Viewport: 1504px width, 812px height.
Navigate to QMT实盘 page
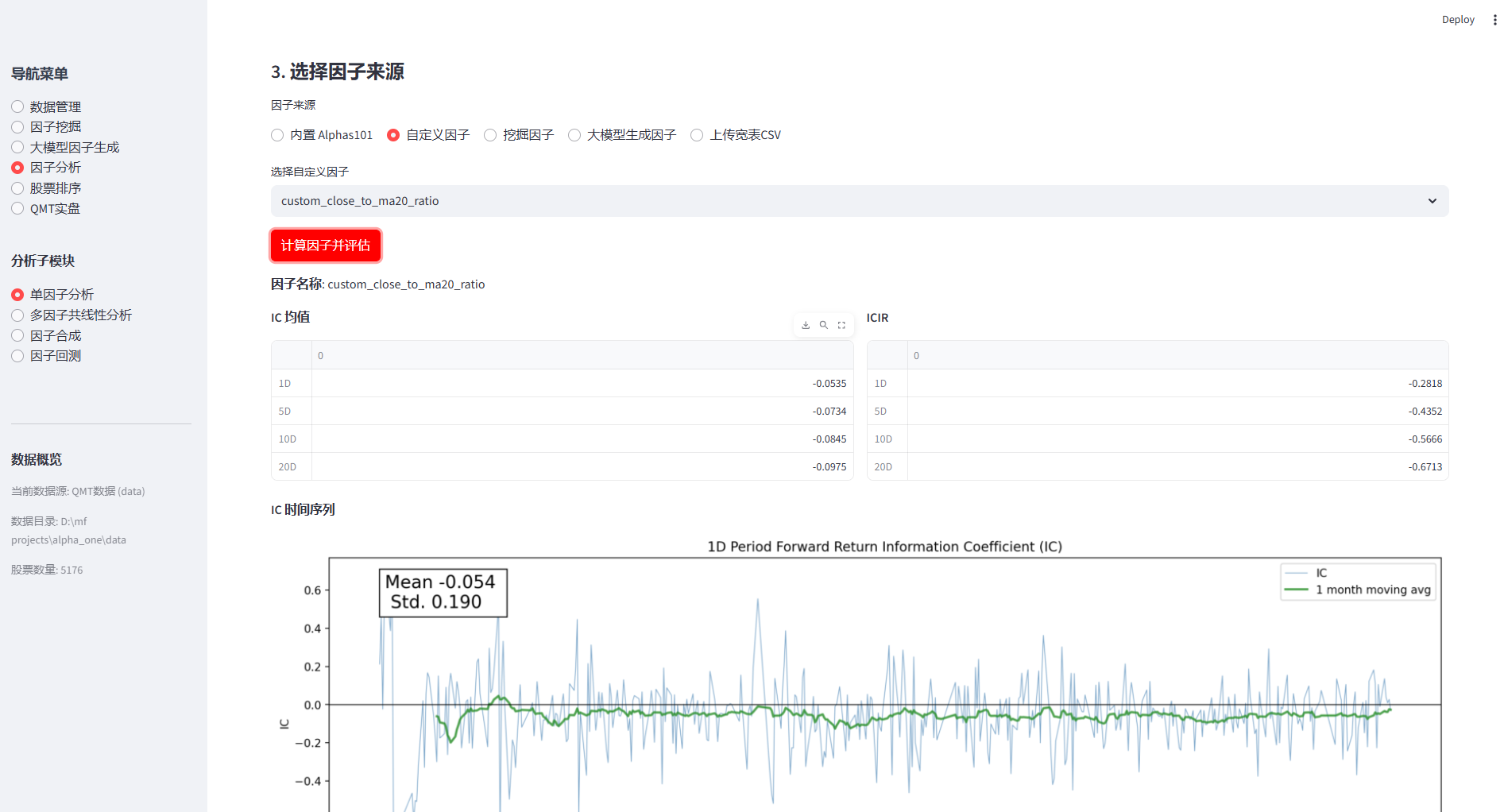(17, 209)
